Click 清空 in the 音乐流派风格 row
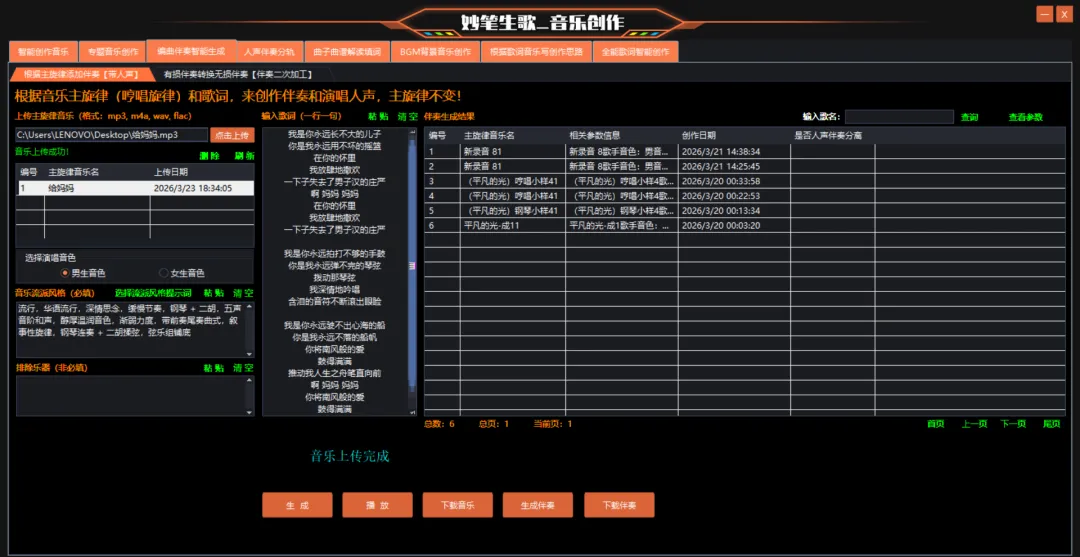Viewport: 1080px width, 557px height. click(x=244, y=293)
